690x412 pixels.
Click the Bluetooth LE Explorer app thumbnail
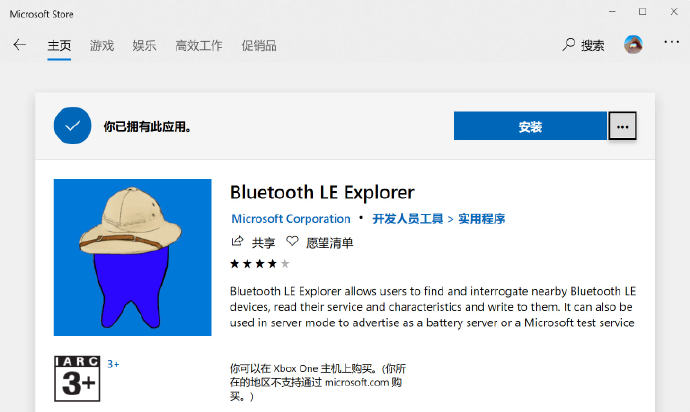click(132, 258)
